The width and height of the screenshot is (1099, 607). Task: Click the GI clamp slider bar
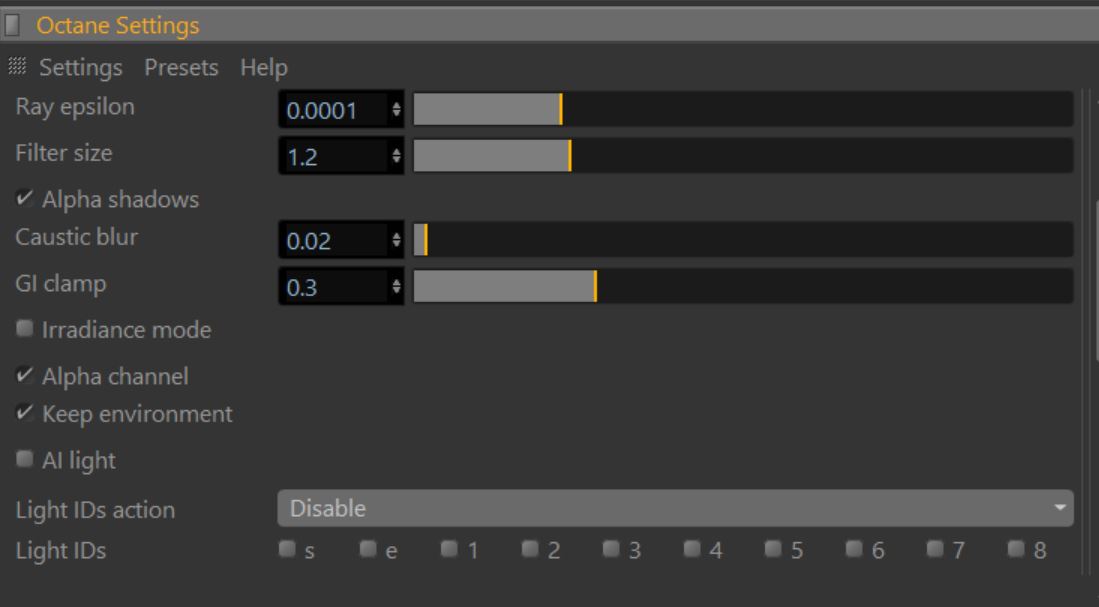742,286
